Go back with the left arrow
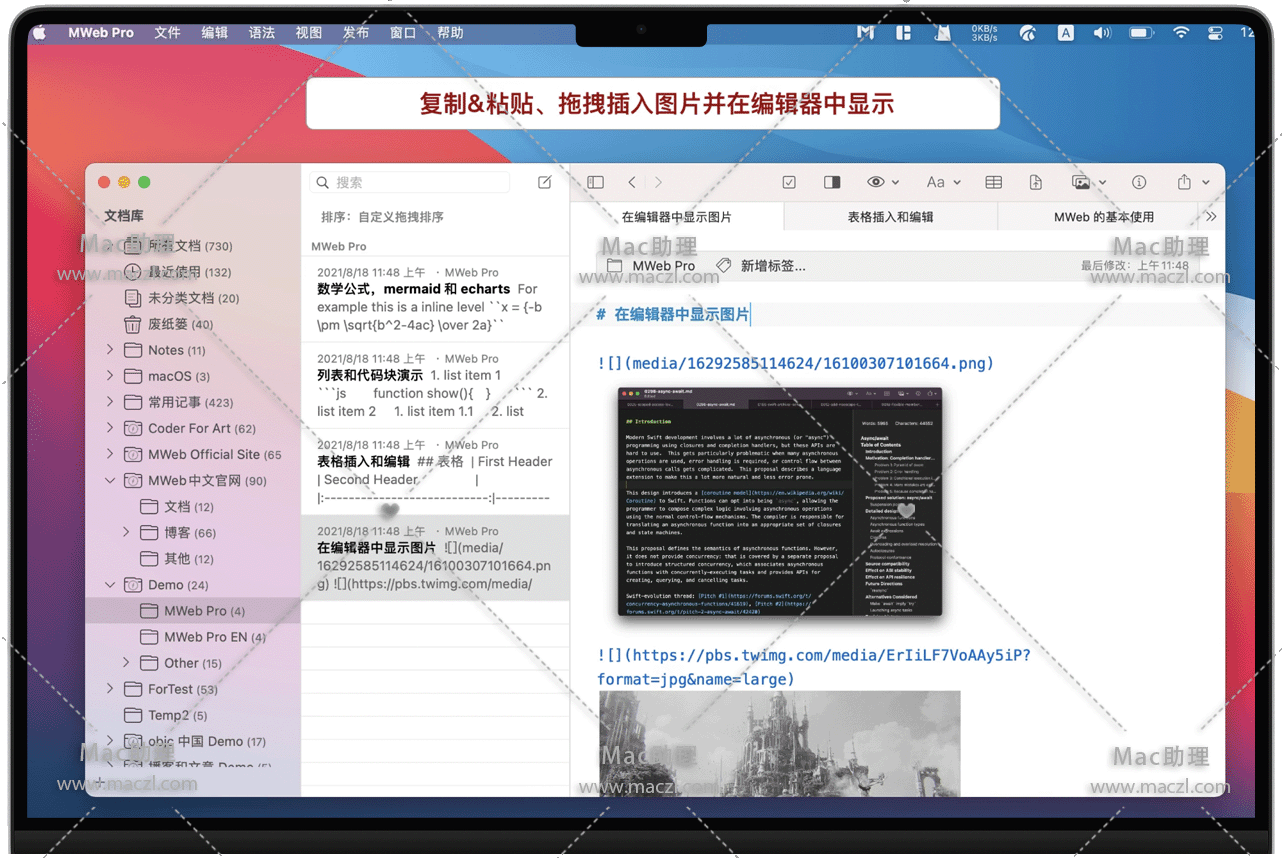 click(x=632, y=182)
